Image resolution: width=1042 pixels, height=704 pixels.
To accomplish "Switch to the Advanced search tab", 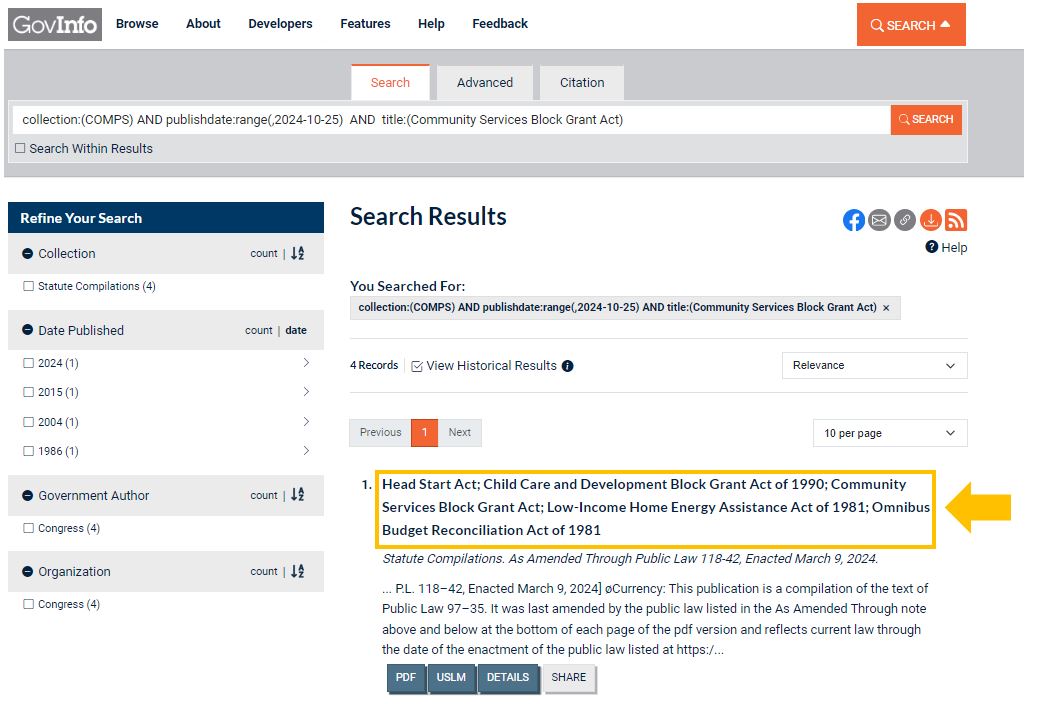I will tap(485, 83).
